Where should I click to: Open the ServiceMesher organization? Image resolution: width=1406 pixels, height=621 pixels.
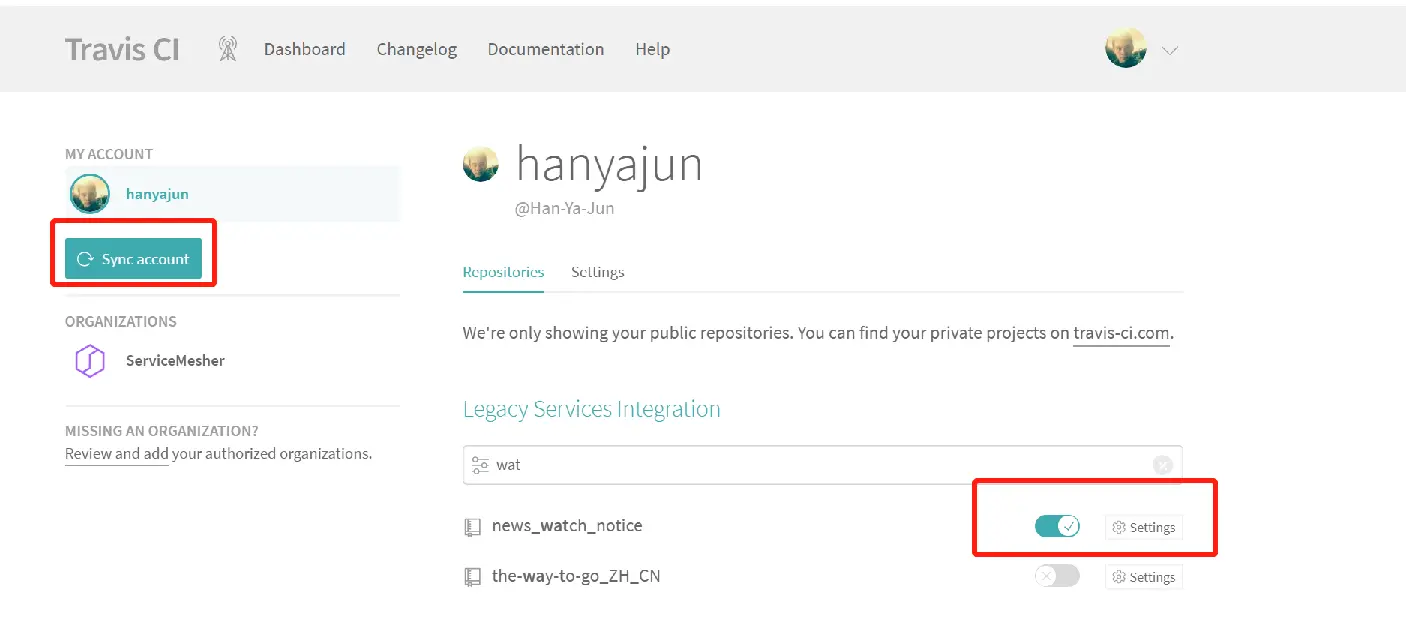175,361
